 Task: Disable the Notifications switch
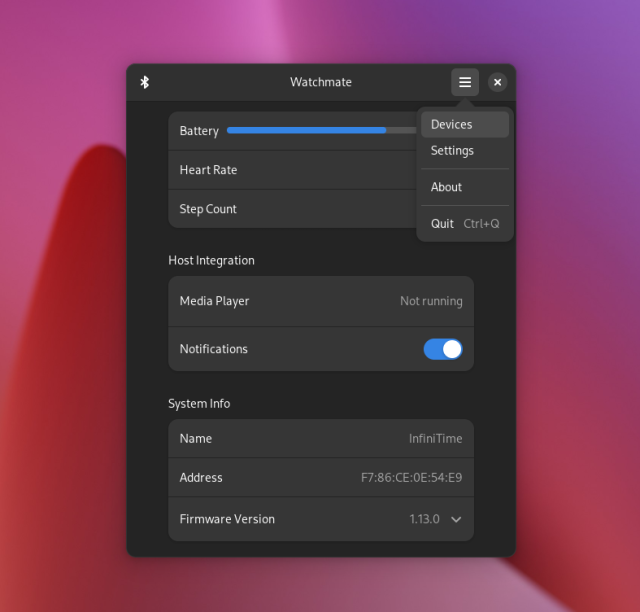pyautogui.click(x=443, y=349)
